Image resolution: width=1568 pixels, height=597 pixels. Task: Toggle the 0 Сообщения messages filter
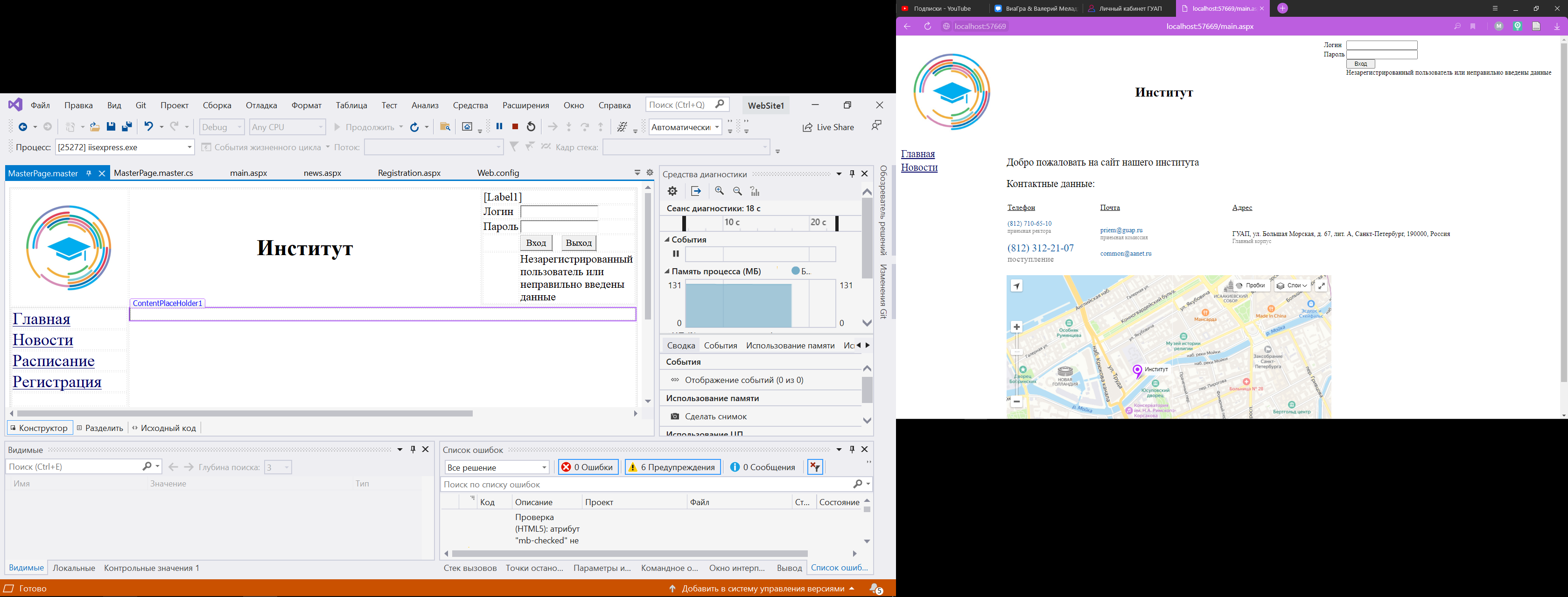coord(763,467)
